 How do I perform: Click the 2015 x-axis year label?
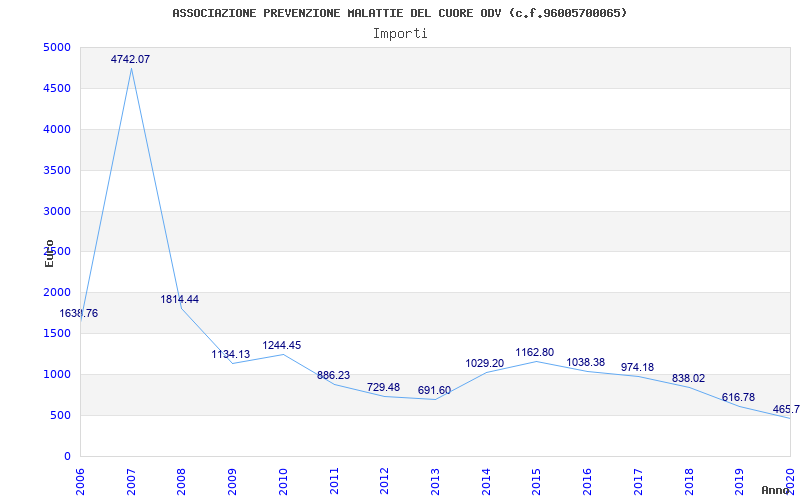(536, 478)
